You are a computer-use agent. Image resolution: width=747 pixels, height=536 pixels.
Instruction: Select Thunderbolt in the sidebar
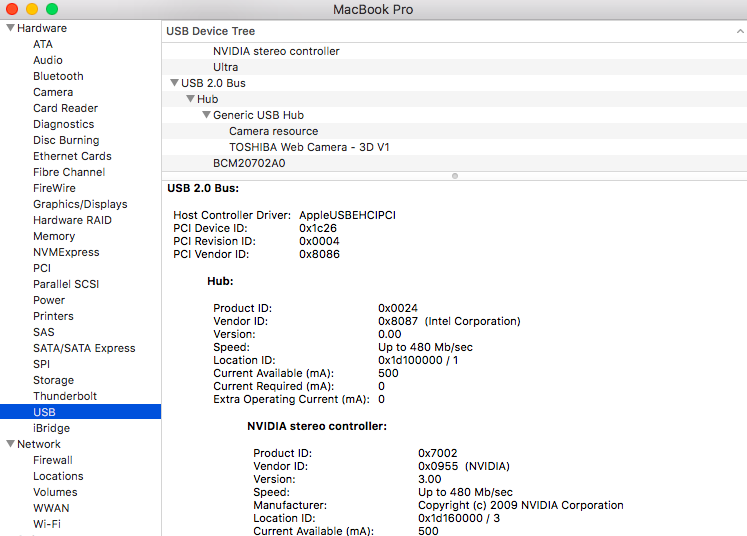pos(65,396)
